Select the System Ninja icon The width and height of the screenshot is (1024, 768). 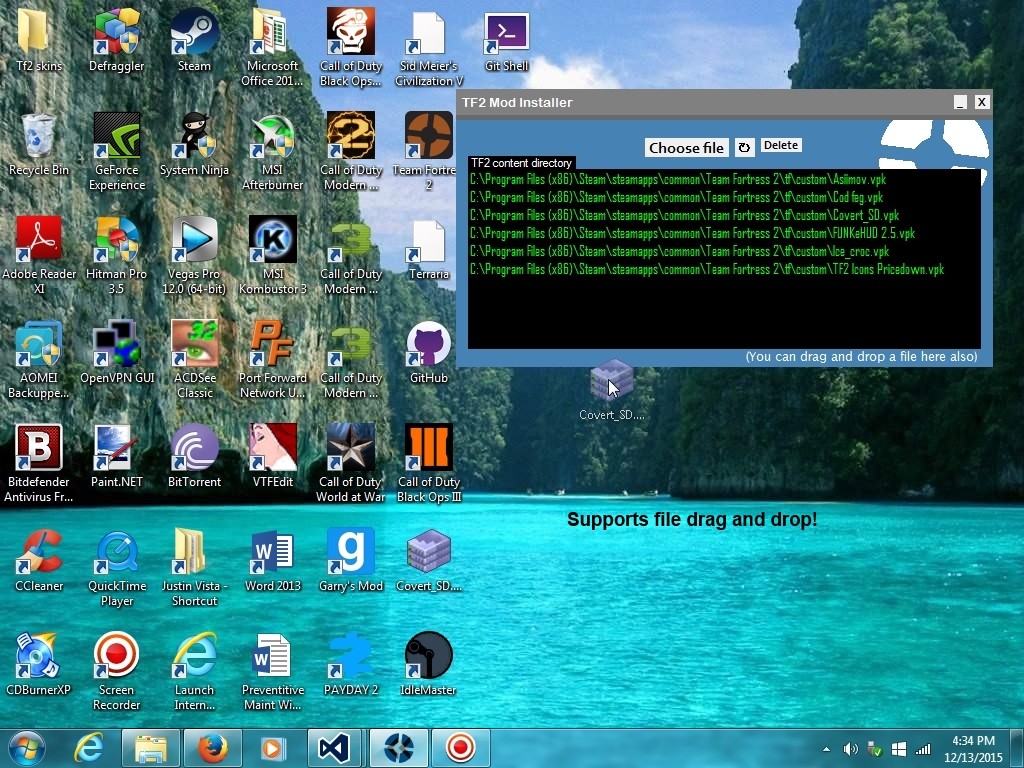(194, 145)
